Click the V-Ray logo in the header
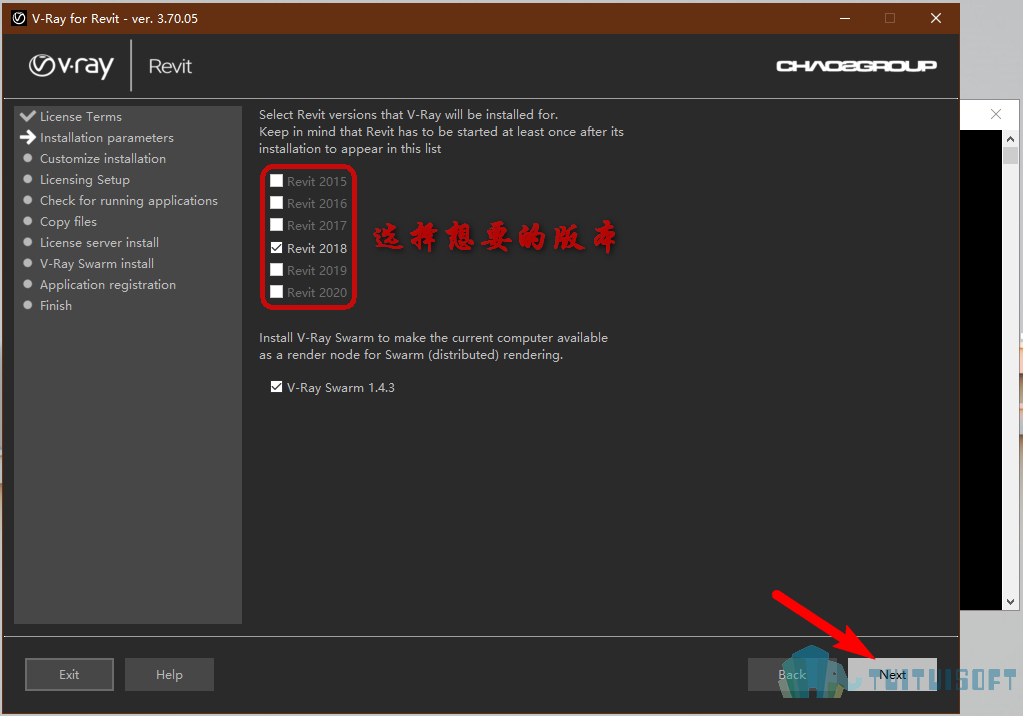The image size is (1023, 716). pos(71,66)
